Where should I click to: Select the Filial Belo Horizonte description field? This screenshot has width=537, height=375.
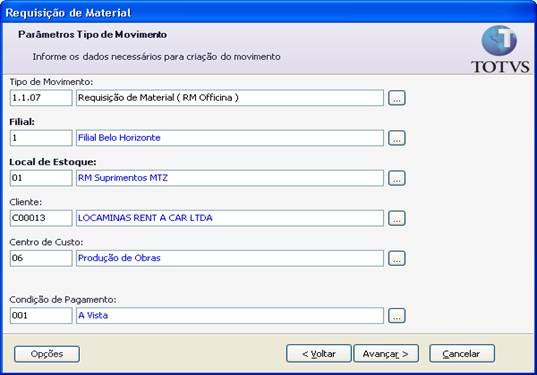[229, 138]
